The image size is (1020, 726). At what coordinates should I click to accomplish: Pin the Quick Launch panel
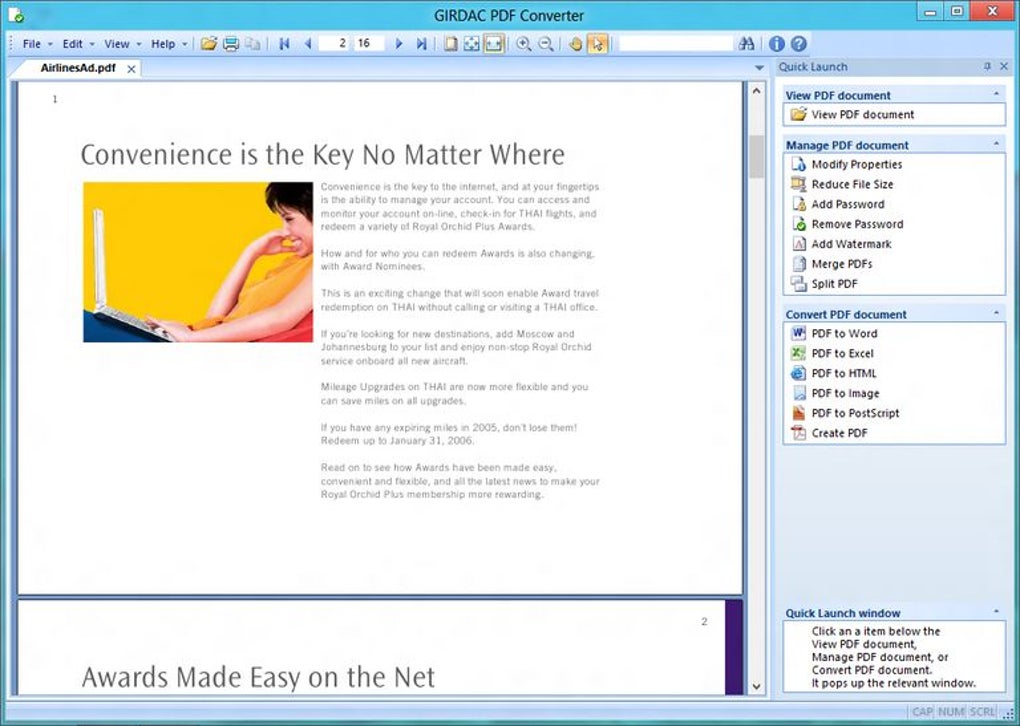click(x=987, y=66)
